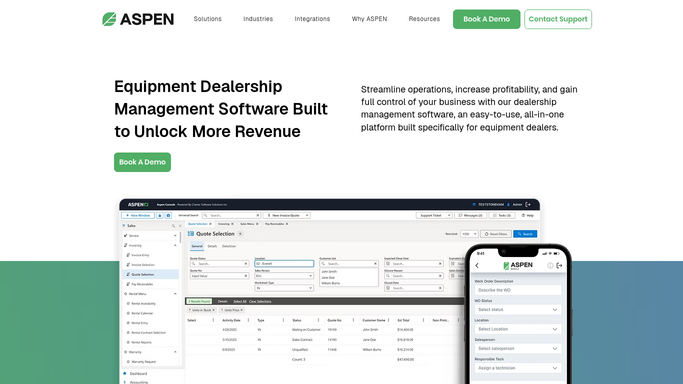Click the Activity Date column header
The image size is (683, 384).
231,320
